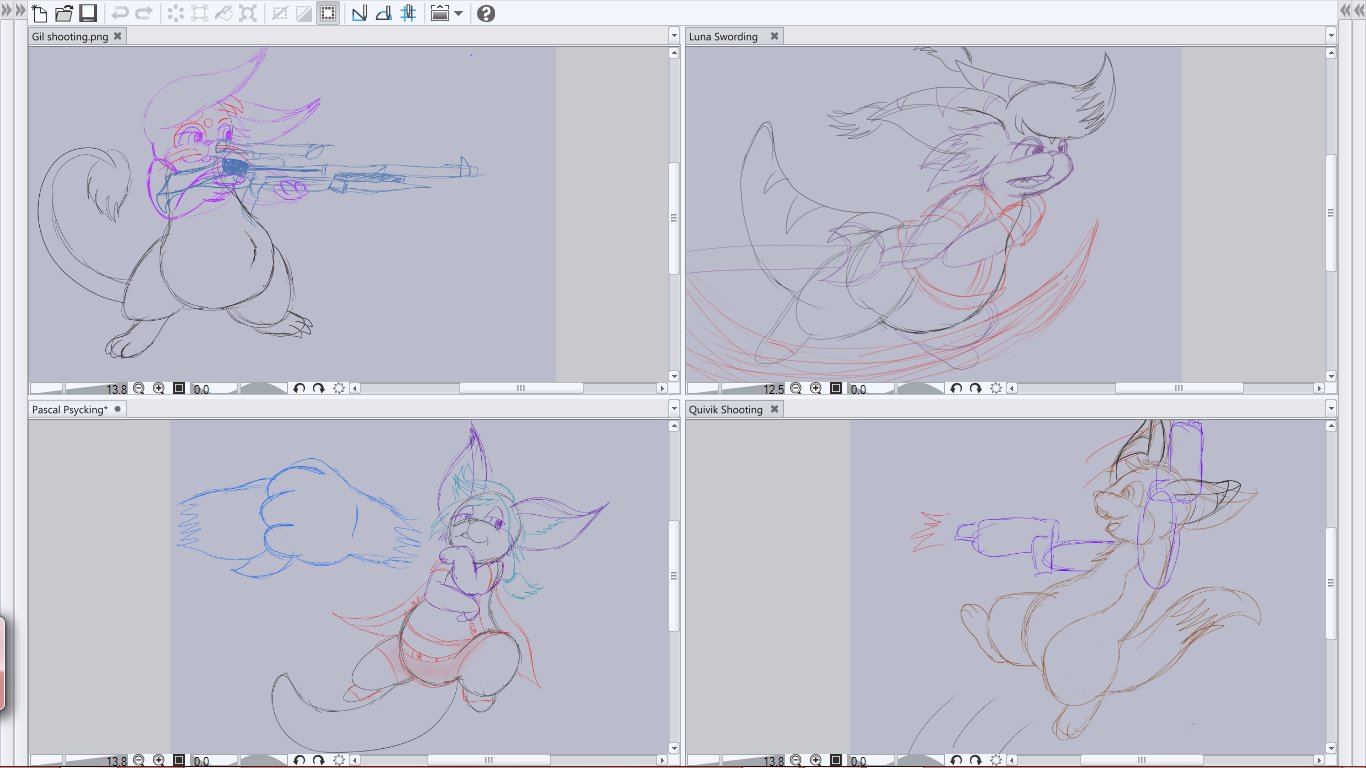Image resolution: width=1366 pixels, height=768 pixels.
Task: Close the Luna Swording tab
Action: point(774,36)
